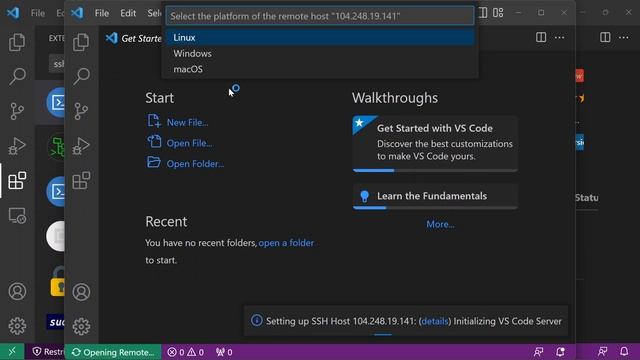Click notifications bell in front window

[x=560, y=351]
